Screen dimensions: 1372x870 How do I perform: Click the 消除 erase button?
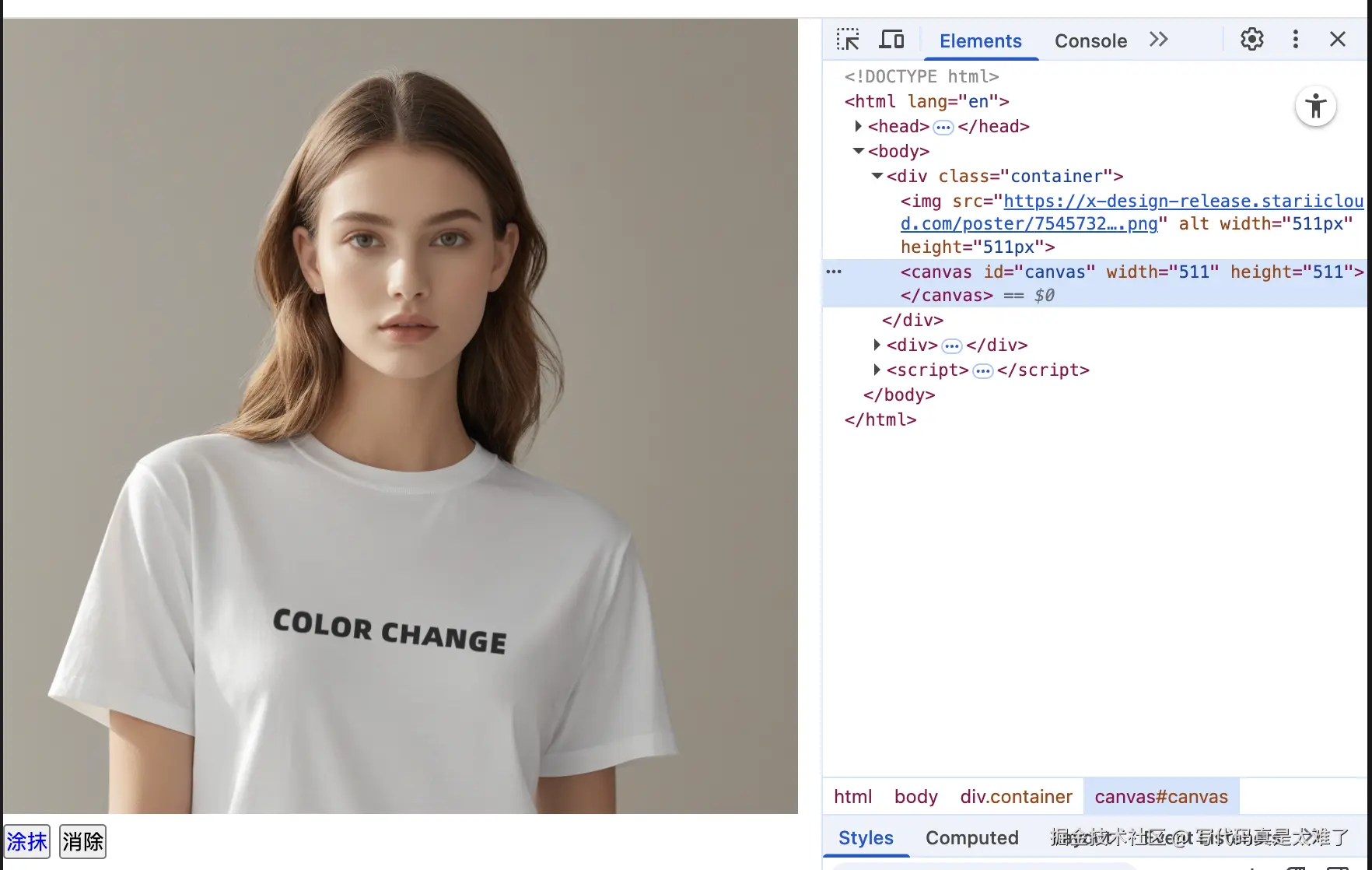pyautogui.click(x=82, y=841)
